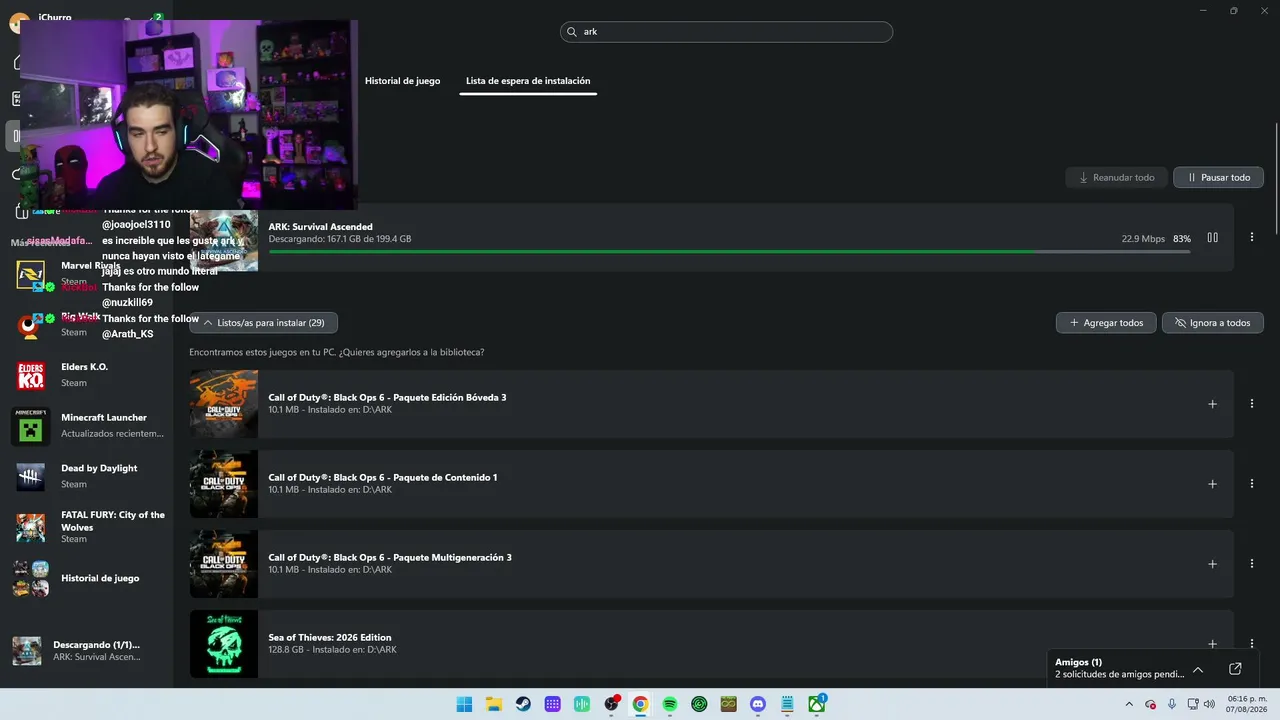Open more options for Paquete Multigeneración 3
The height and width of the screenshot is (720, 1280).
click(1252, 564)
